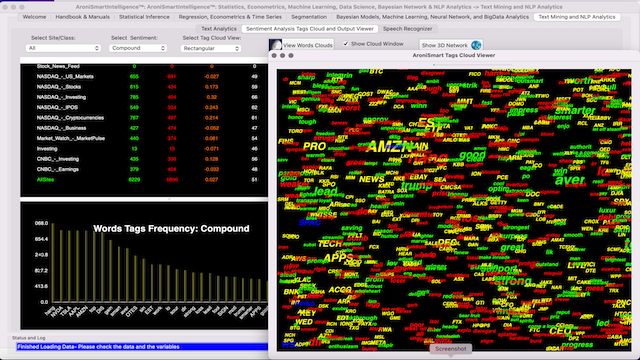Select the Market_Watch_-_MarketPulse row

[x=144, y=138]
